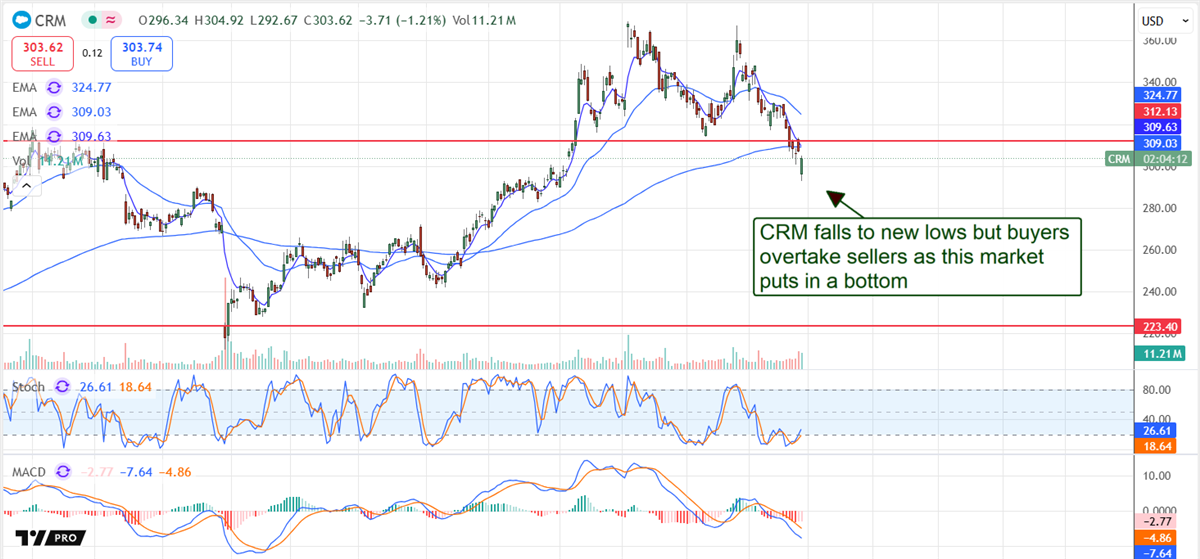This screenshot has width=1200, height=559.
Task: Click the icon beside EMA 309.63
Action: coord(55,136)
